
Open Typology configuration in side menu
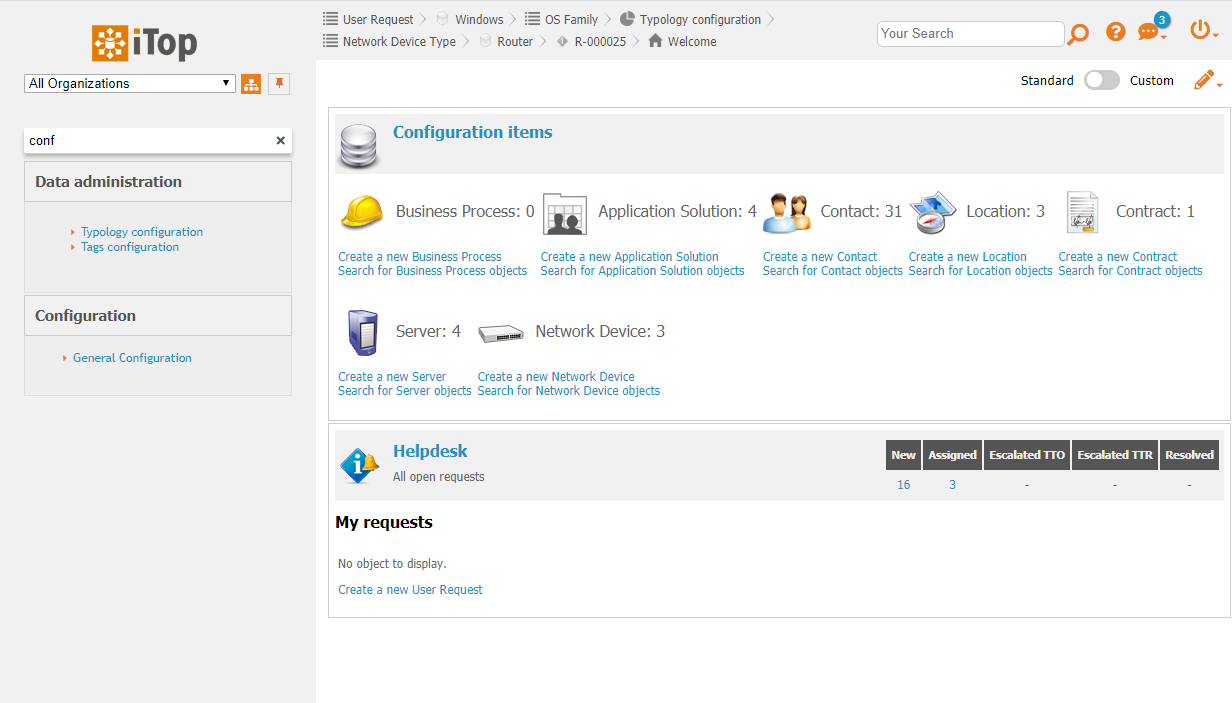point(142,232)
